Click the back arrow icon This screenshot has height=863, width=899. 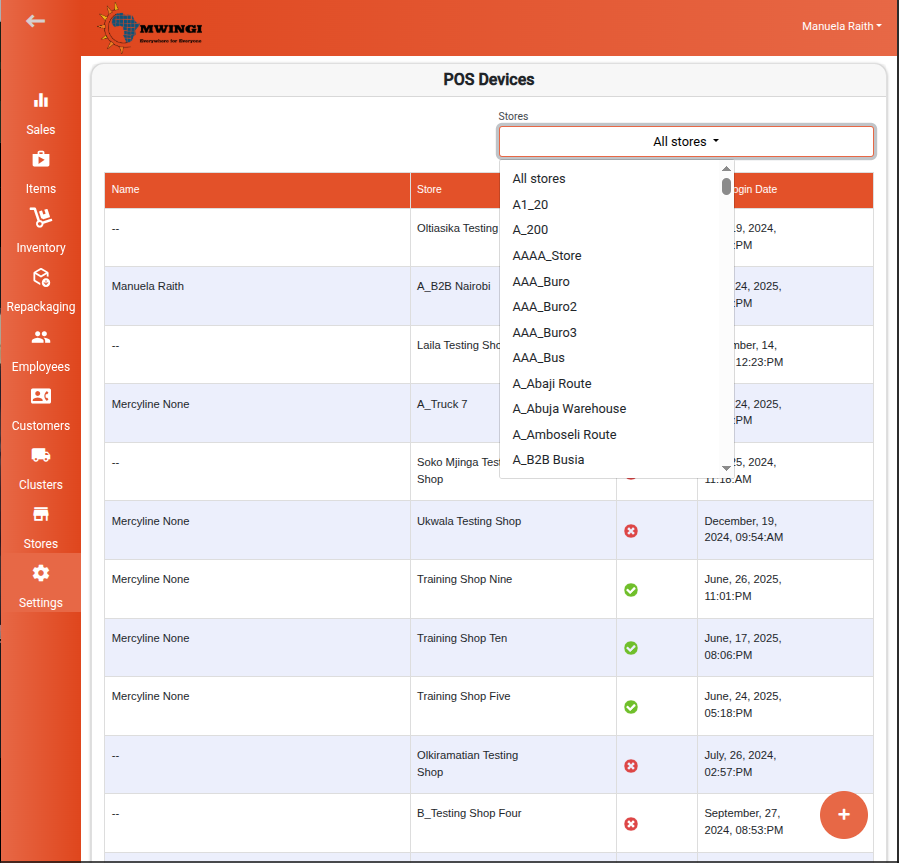coord(36,21)
